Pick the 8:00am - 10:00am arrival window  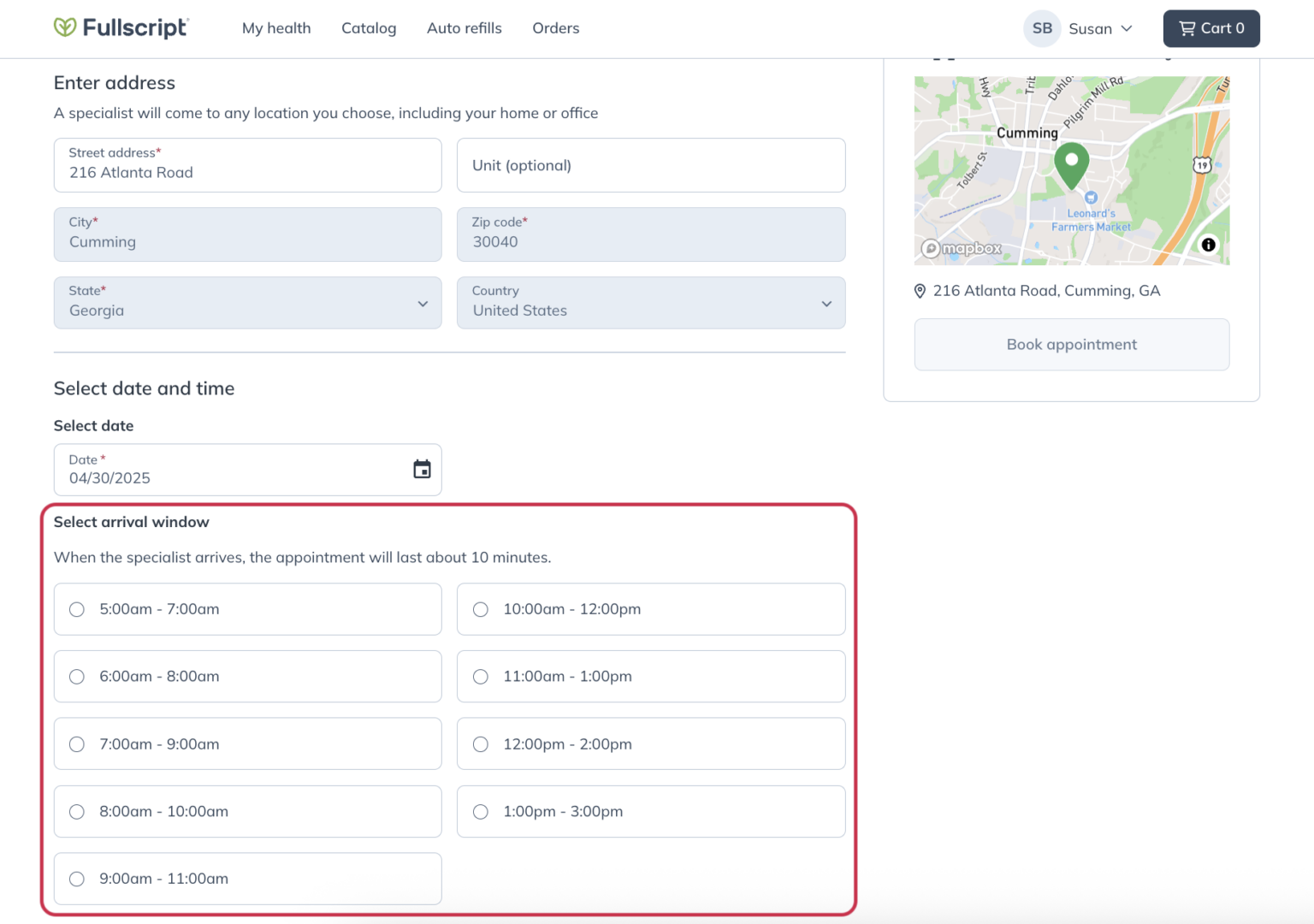click(77, 812)
